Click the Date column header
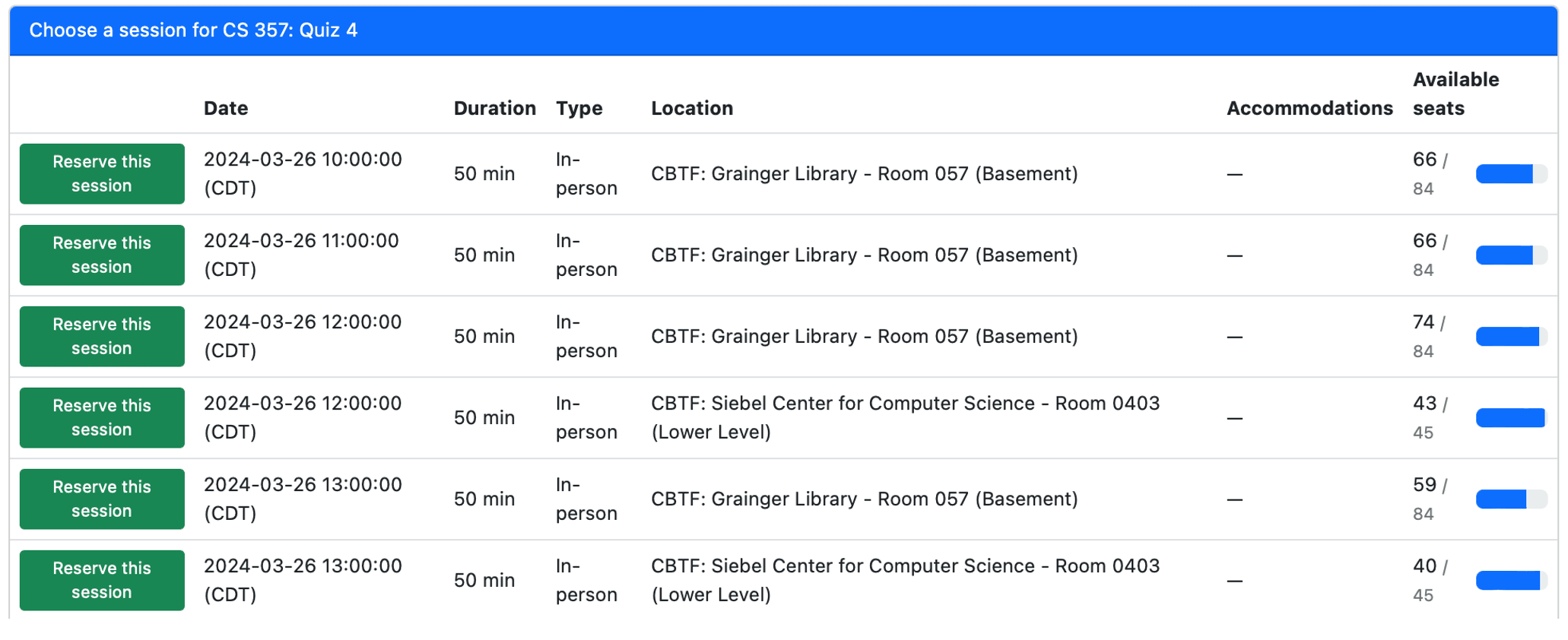The image size is (1568, 640). point(225,108)
